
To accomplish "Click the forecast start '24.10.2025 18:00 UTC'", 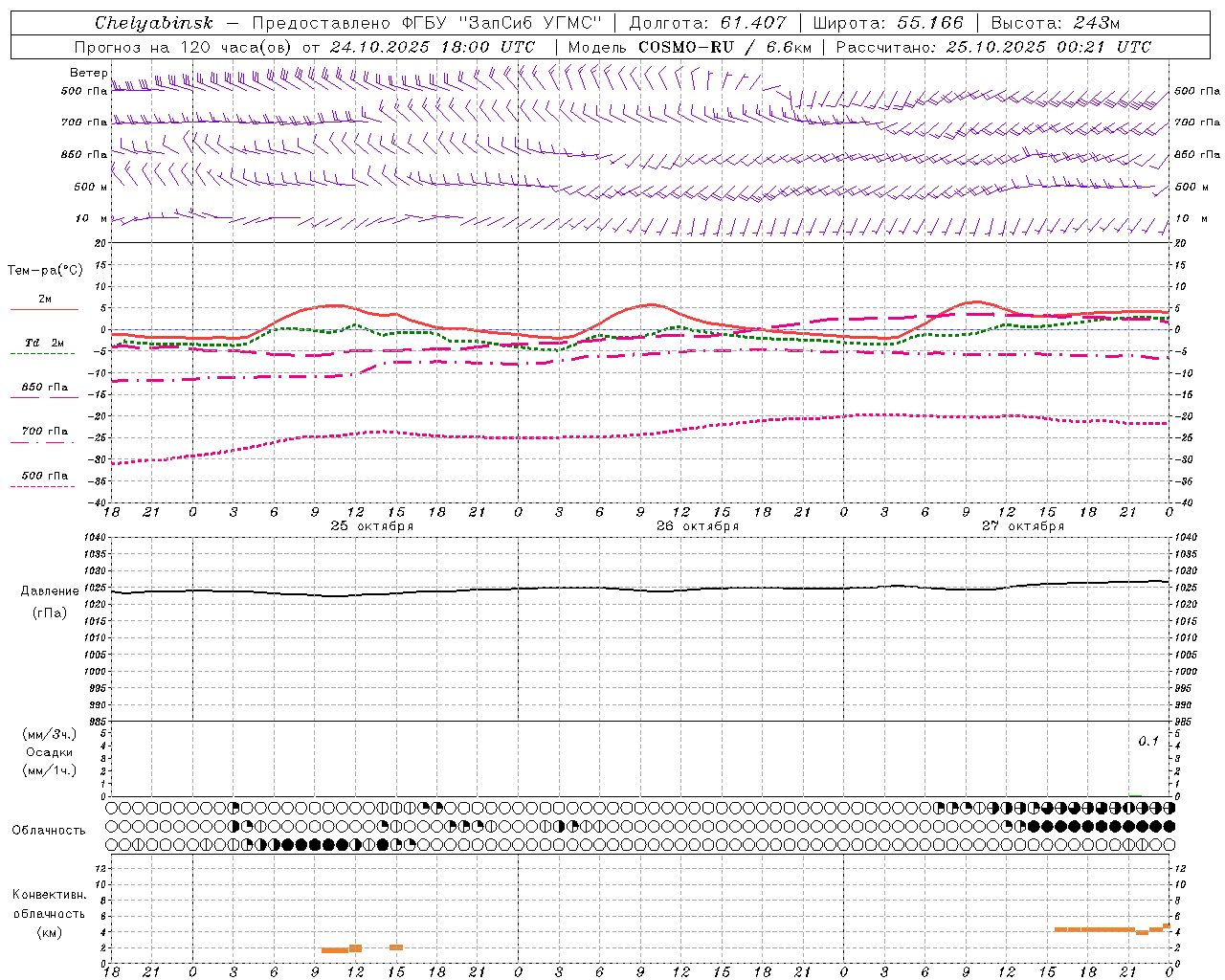I will [433, 47].
